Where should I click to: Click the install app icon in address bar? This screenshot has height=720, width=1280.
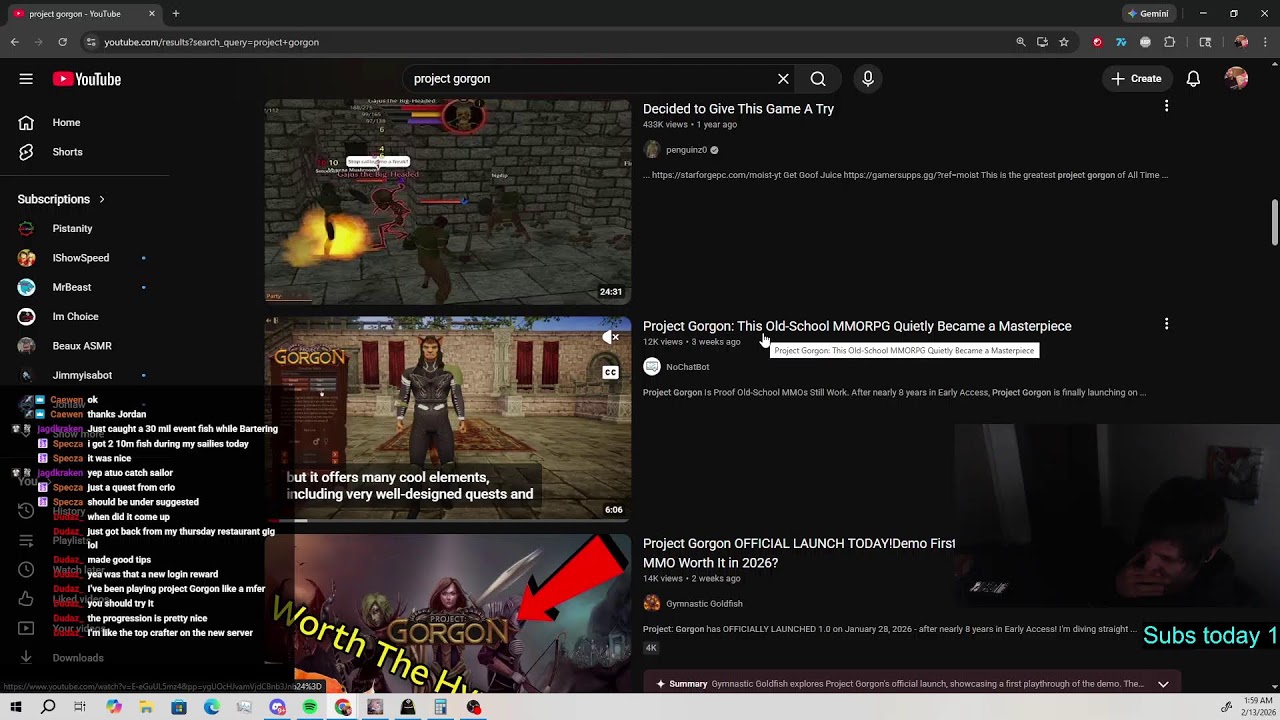pyautogui.click(x=1042, y=42)
